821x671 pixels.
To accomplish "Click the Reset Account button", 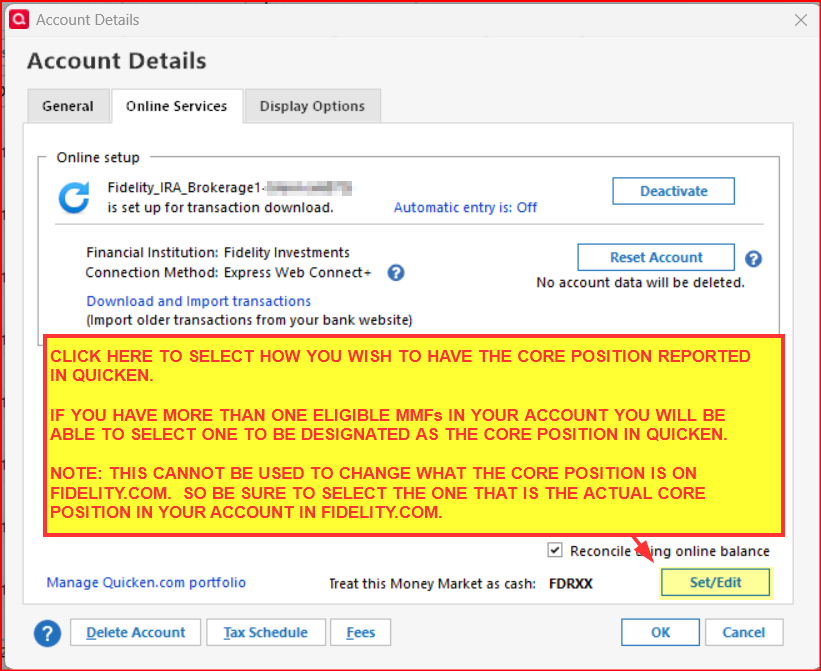I will [656, 258].
